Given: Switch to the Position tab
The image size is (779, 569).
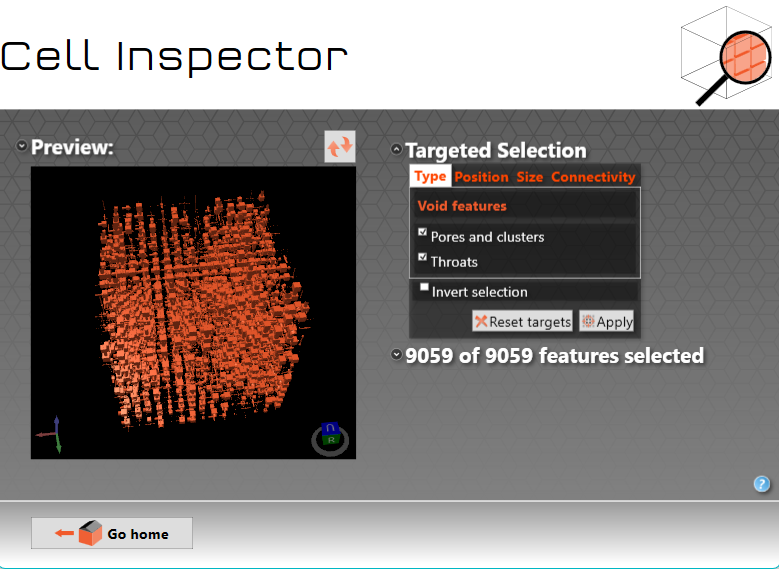Looking at the screenshot, I should 481,176.
